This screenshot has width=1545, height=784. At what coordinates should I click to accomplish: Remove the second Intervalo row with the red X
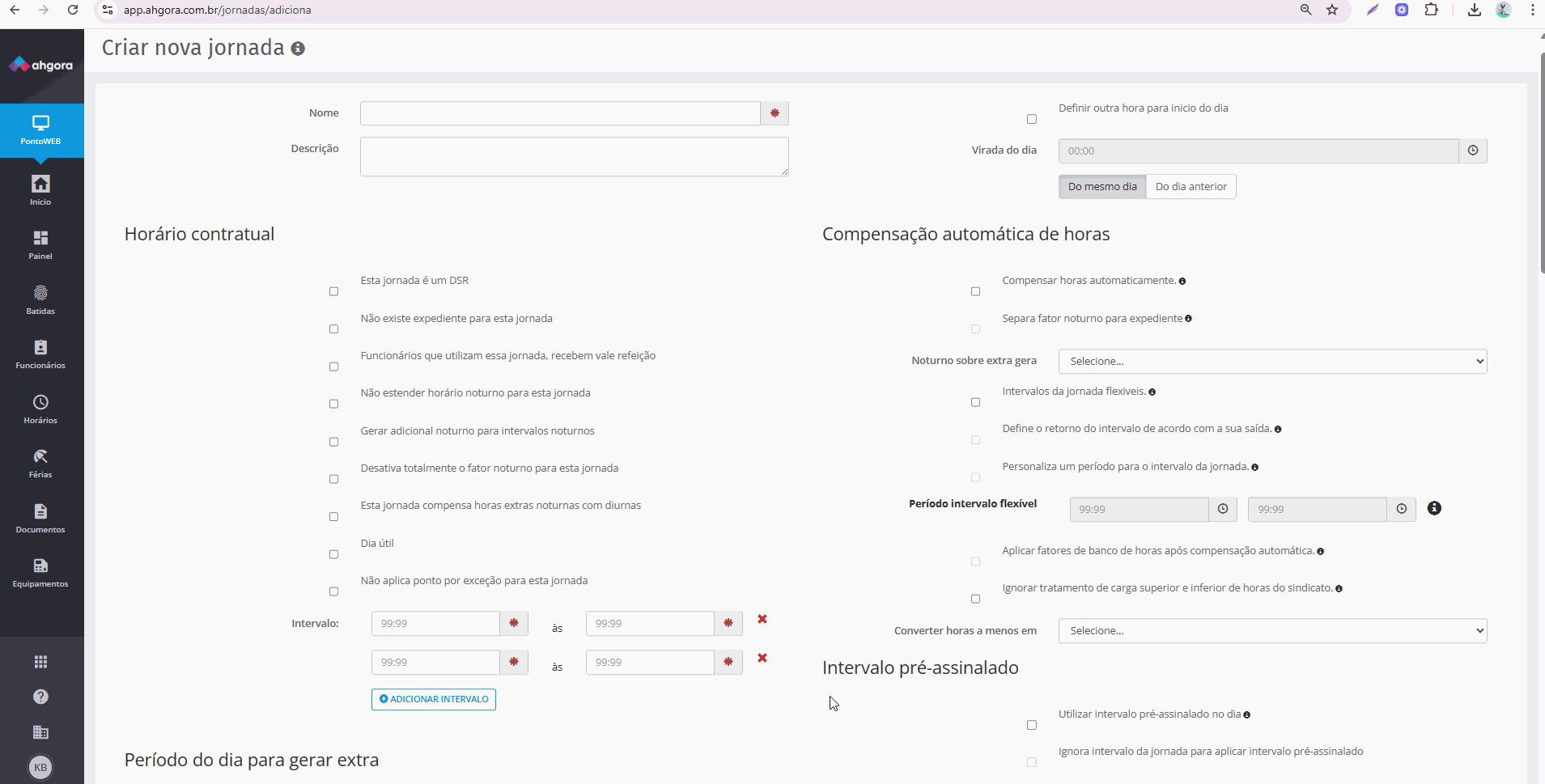pos(762,658)
